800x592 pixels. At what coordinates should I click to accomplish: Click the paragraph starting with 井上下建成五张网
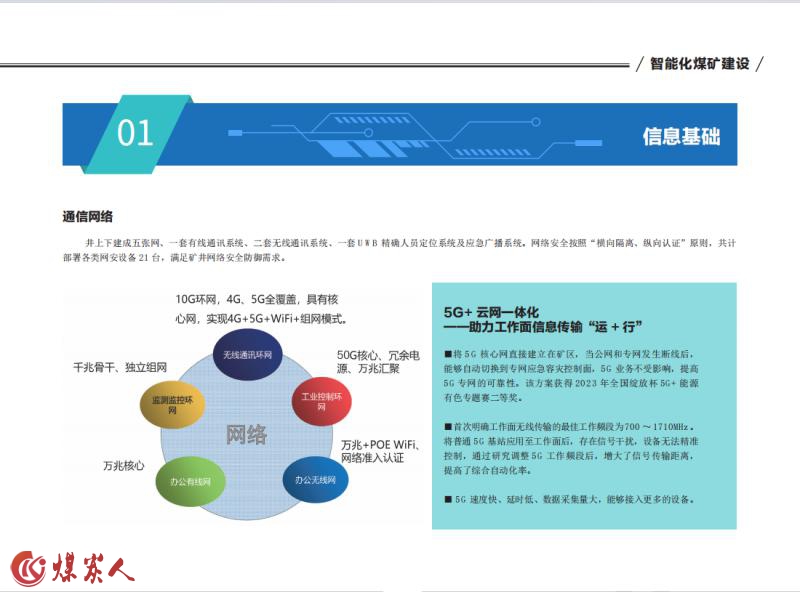(x=400, y=249)
